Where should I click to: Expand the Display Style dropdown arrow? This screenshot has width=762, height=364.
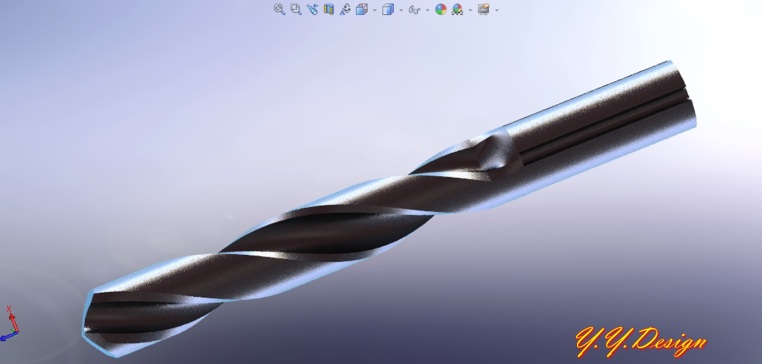401,10
